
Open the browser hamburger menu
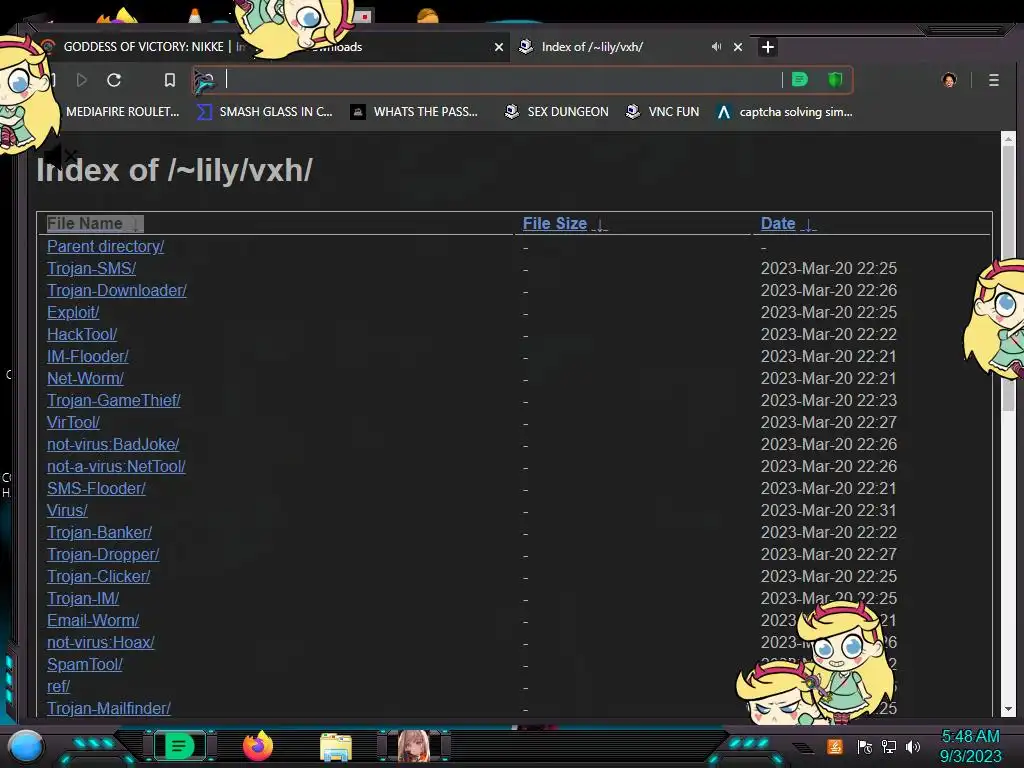[x=993, y=80]
